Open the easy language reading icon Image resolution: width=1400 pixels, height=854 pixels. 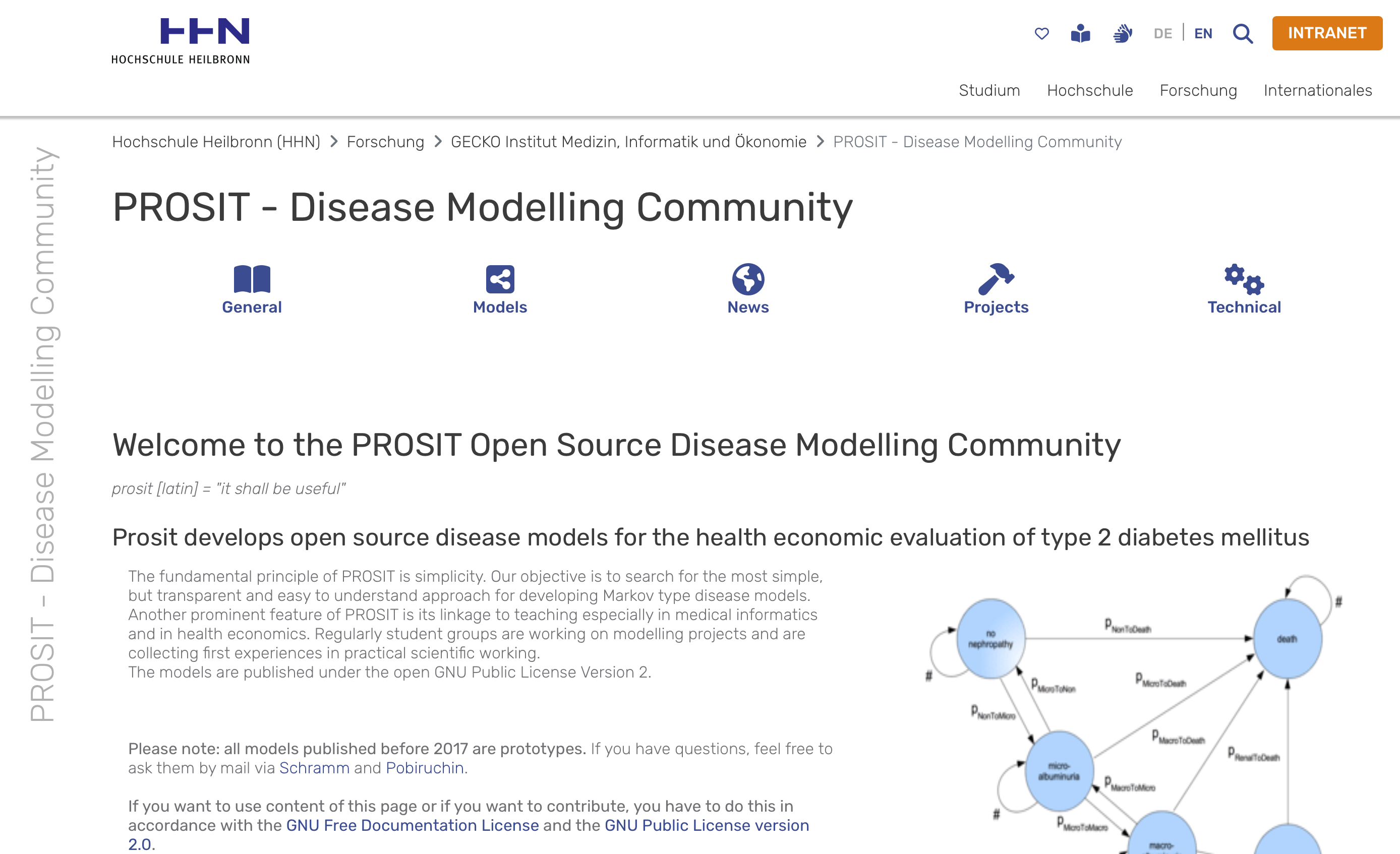pyautogui.click(x=1080, y=33)
